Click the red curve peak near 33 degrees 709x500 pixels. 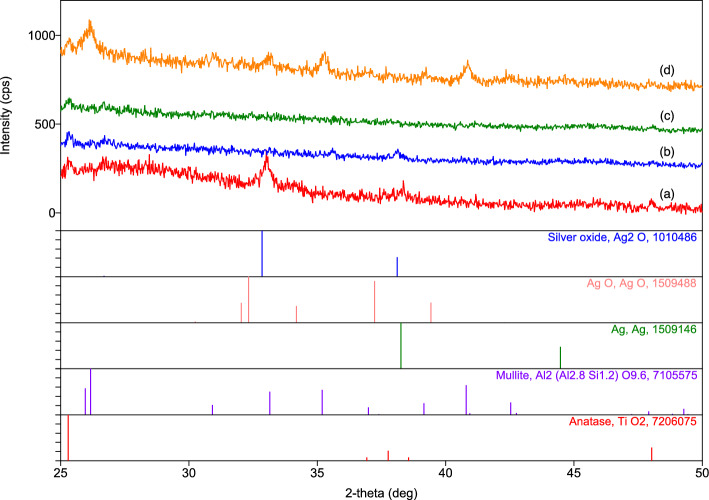pyautogui.click(x=266, y=158)
